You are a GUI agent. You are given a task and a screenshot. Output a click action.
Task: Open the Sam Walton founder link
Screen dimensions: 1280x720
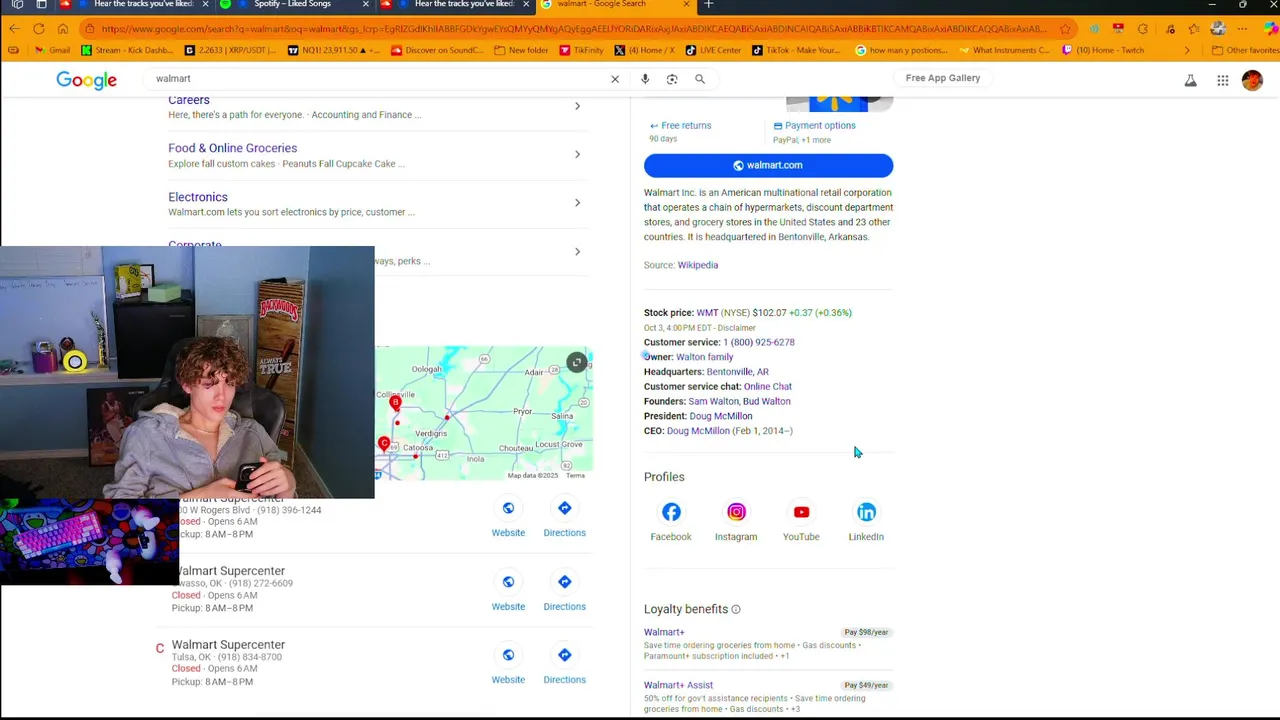[x=713, y=401]
